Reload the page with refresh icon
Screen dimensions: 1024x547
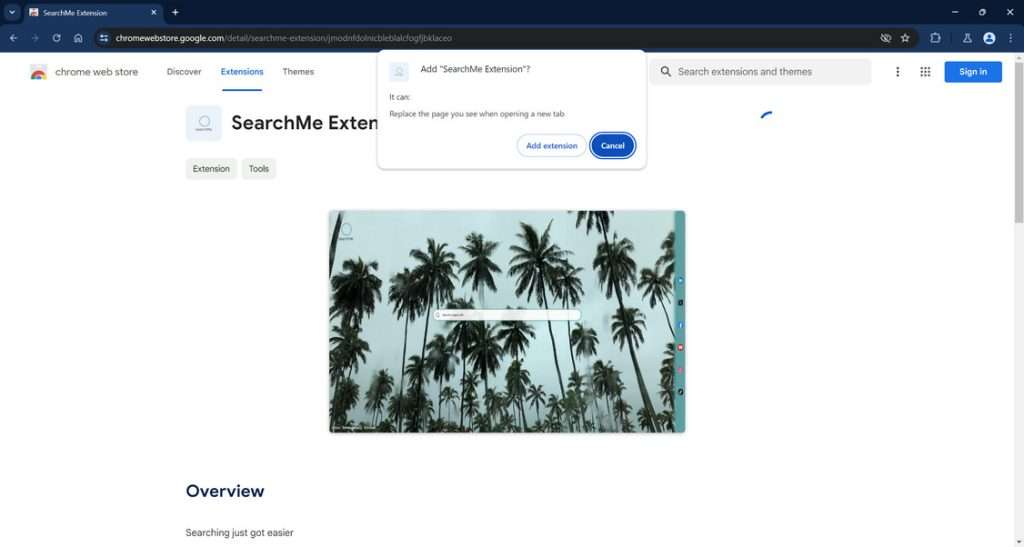point(57,39)
